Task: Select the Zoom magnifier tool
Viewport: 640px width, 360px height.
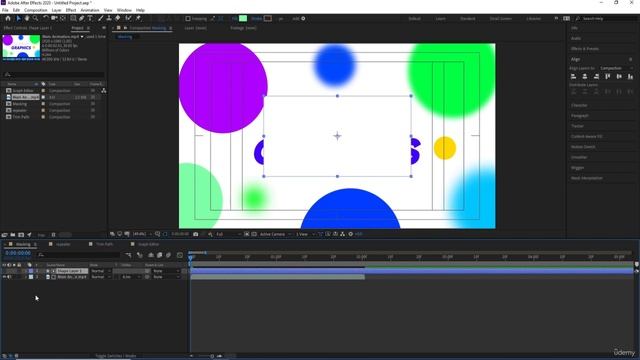Action: (x=36, y=18)
